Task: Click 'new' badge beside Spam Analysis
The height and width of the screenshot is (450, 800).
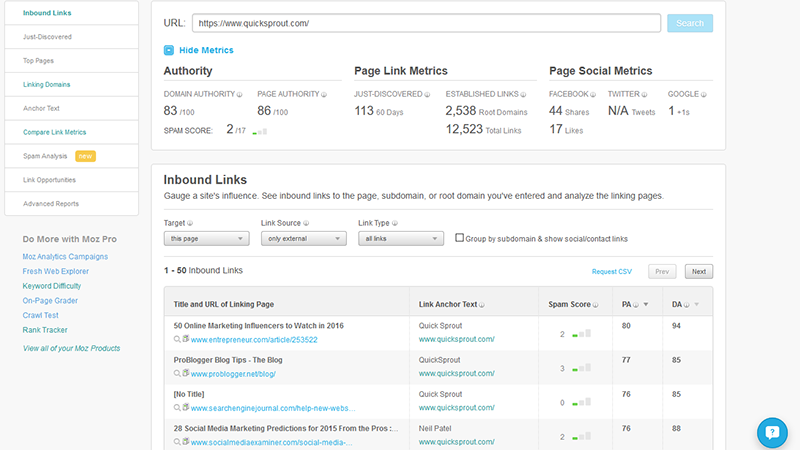Action: 85,156
